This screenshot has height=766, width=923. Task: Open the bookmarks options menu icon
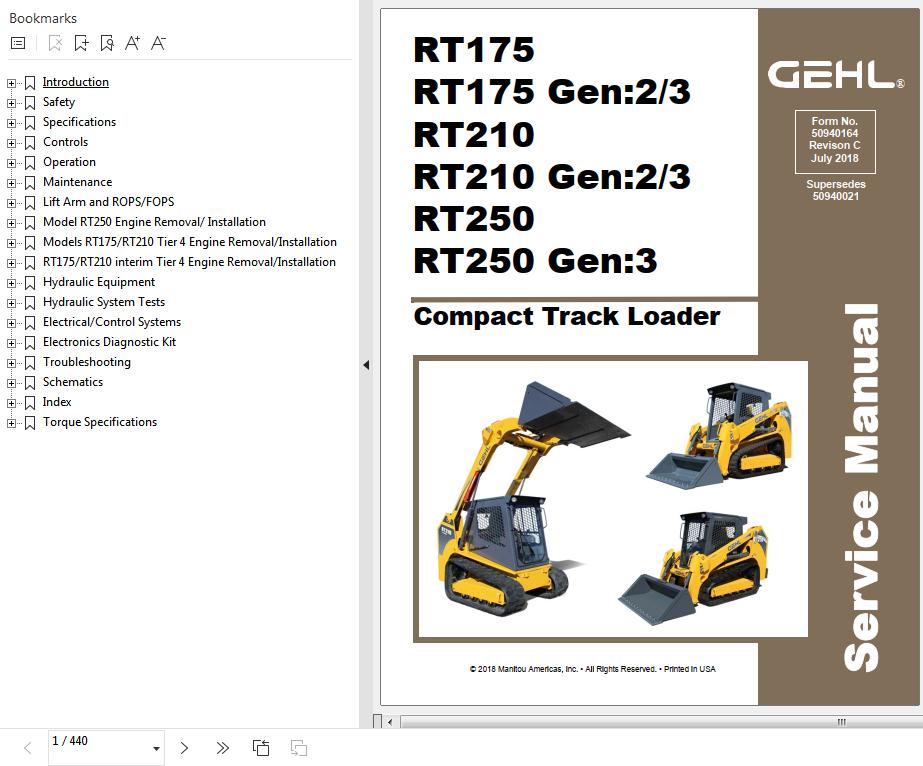[18, 43]
